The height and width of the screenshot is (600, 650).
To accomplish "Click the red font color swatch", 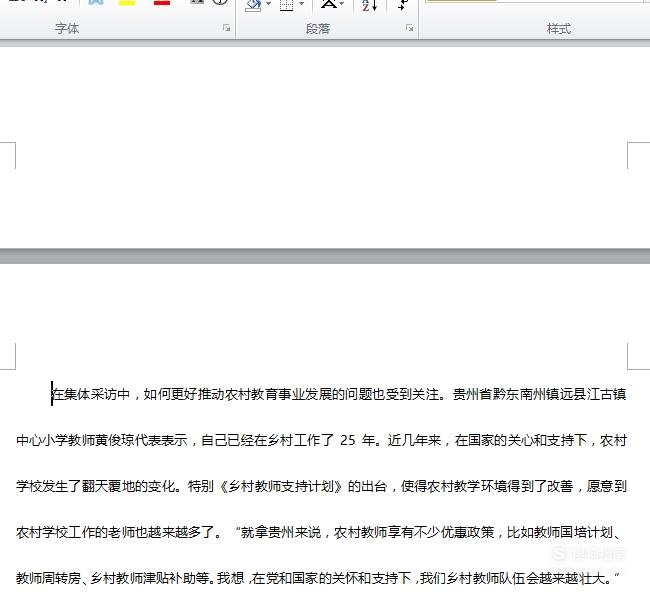I will (162, 2).
